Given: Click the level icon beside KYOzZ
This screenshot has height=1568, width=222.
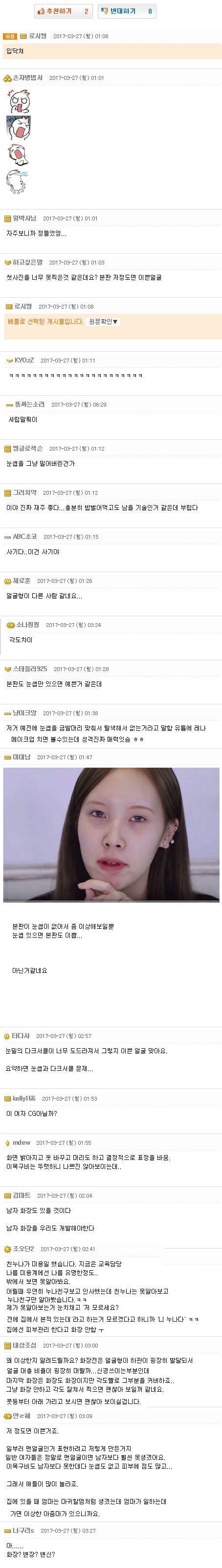Looking at the screenshot, I should 9,361.
